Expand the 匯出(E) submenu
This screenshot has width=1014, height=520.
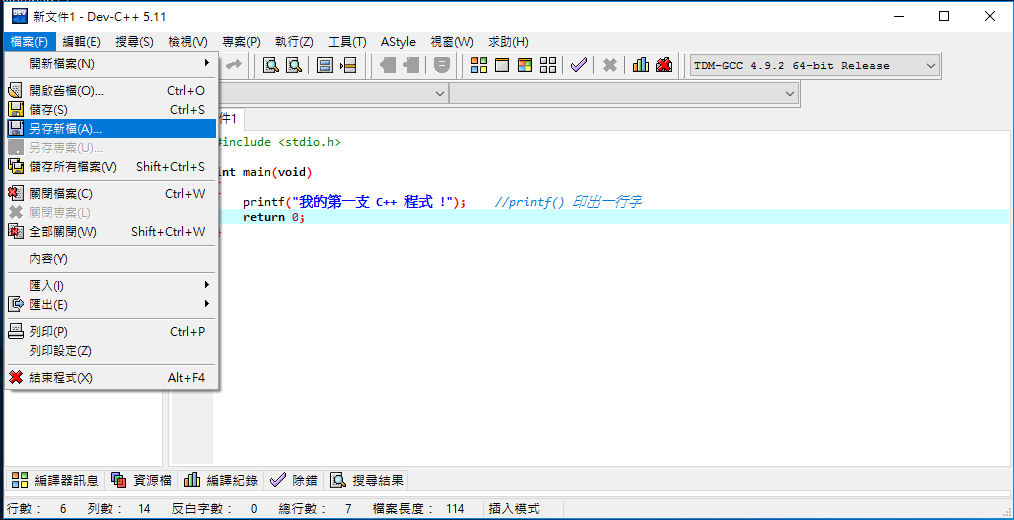tap(111, 304)
